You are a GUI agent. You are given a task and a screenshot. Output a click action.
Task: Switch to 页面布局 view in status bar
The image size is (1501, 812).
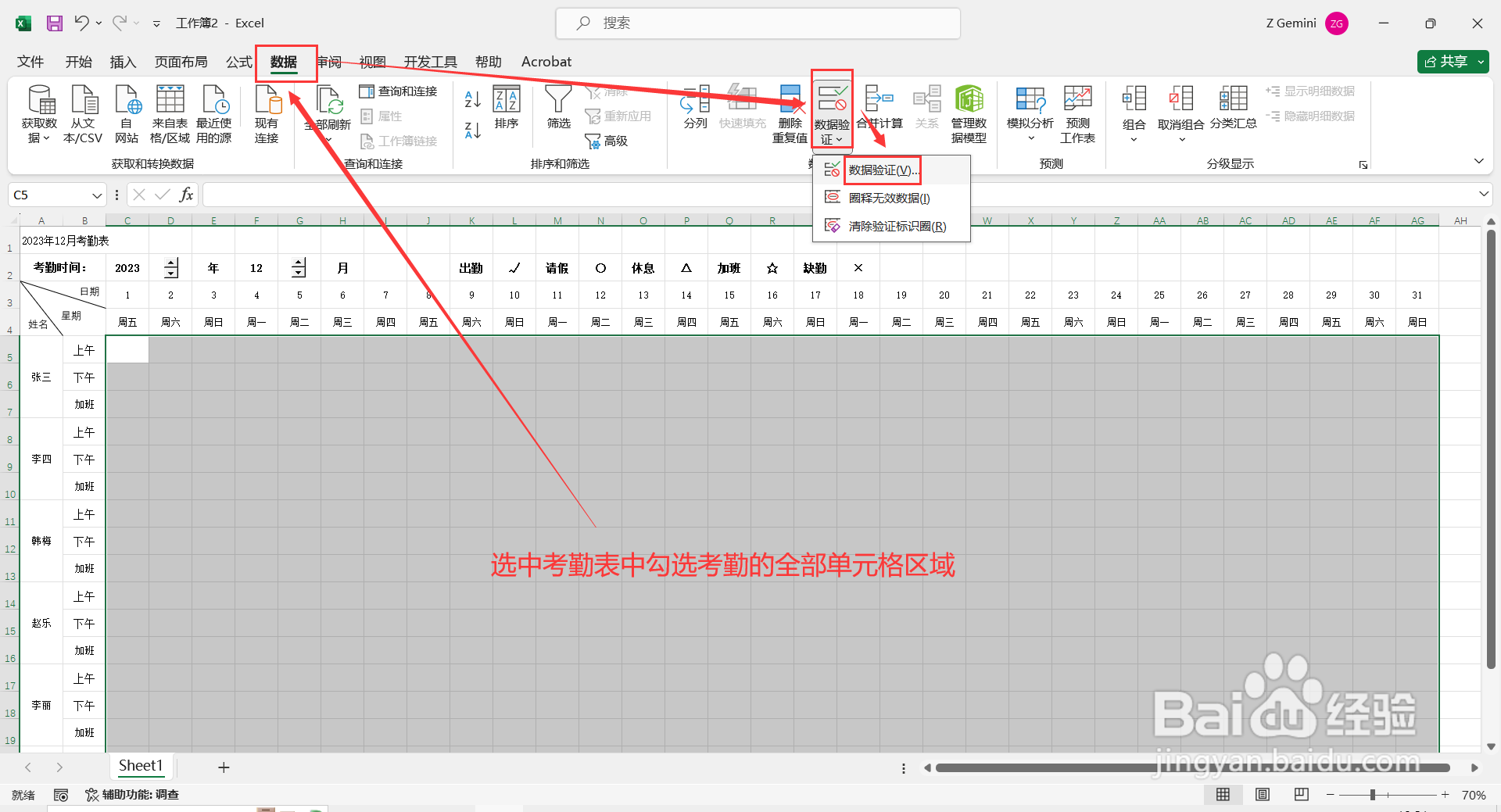pyautogui.click(x=1262, y=794)
